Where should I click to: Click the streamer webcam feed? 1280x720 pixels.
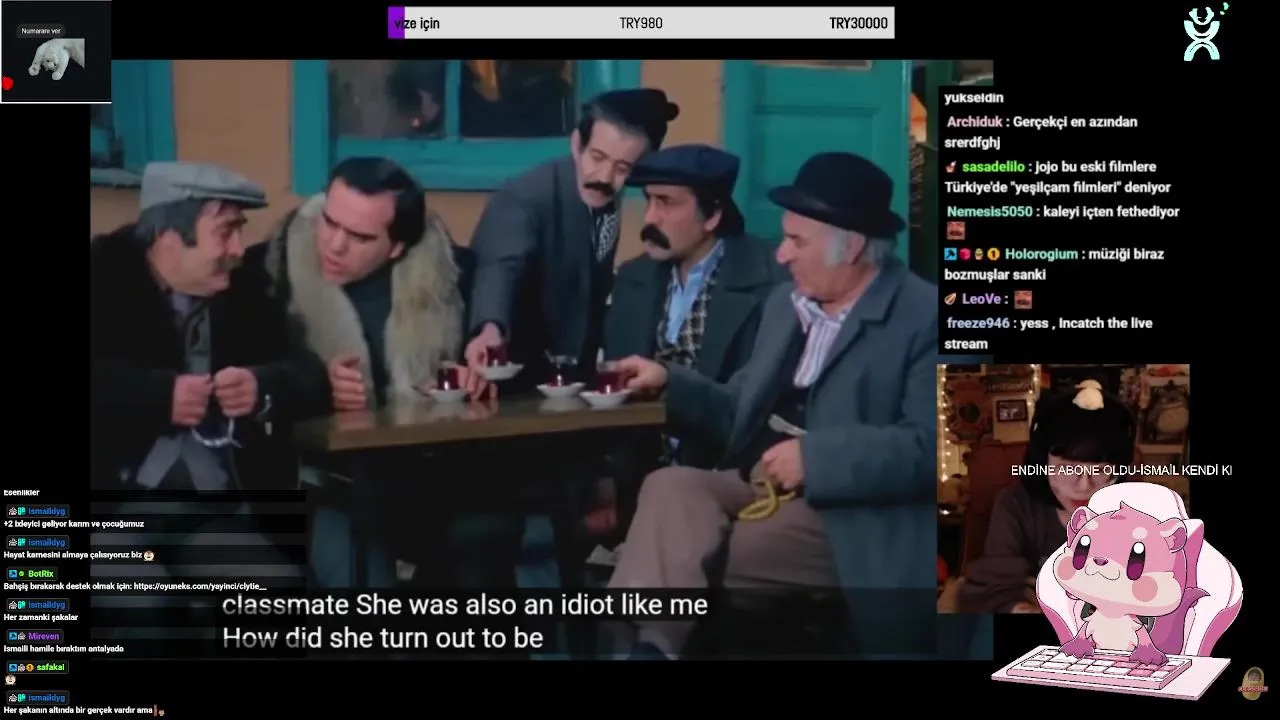(x=1063, y=488)
